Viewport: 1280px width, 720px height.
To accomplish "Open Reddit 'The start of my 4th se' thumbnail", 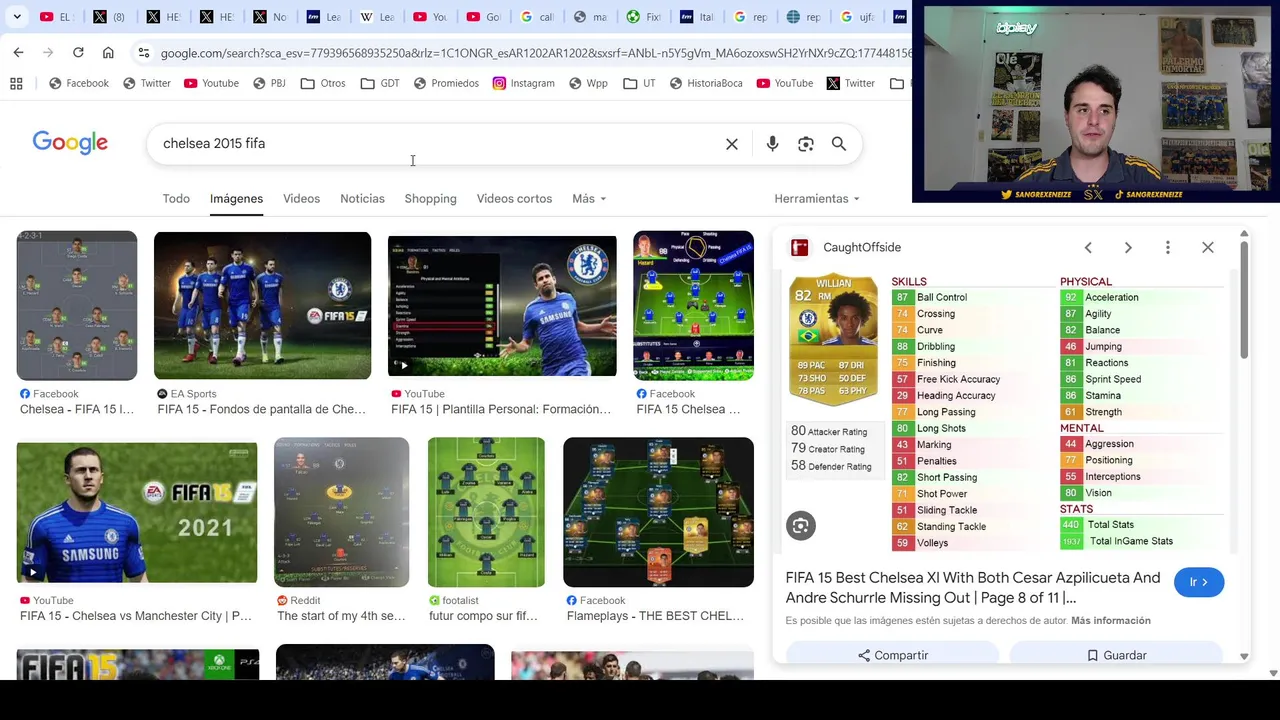I will tap(341, 512).
